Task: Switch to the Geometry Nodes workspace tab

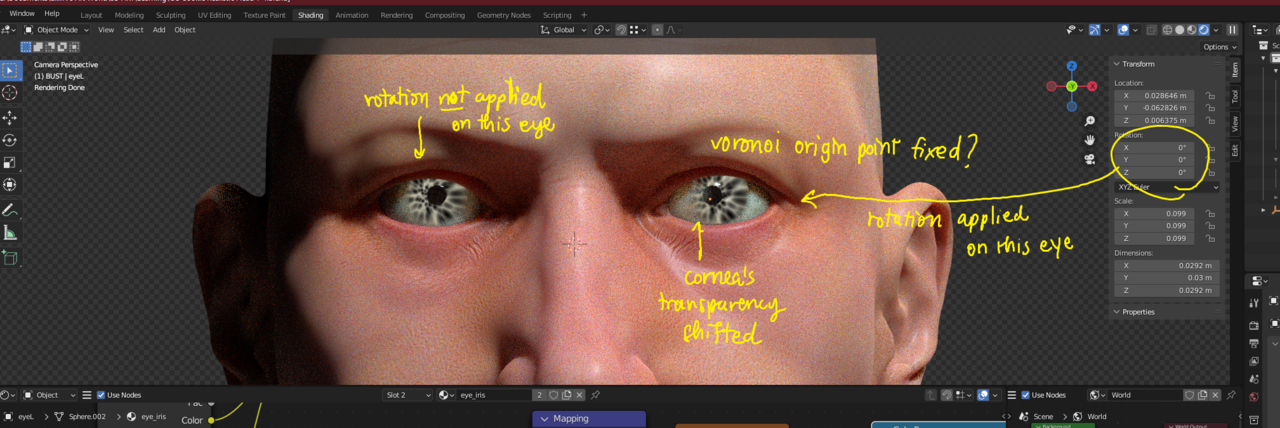Action: click(x=504, y=15)
